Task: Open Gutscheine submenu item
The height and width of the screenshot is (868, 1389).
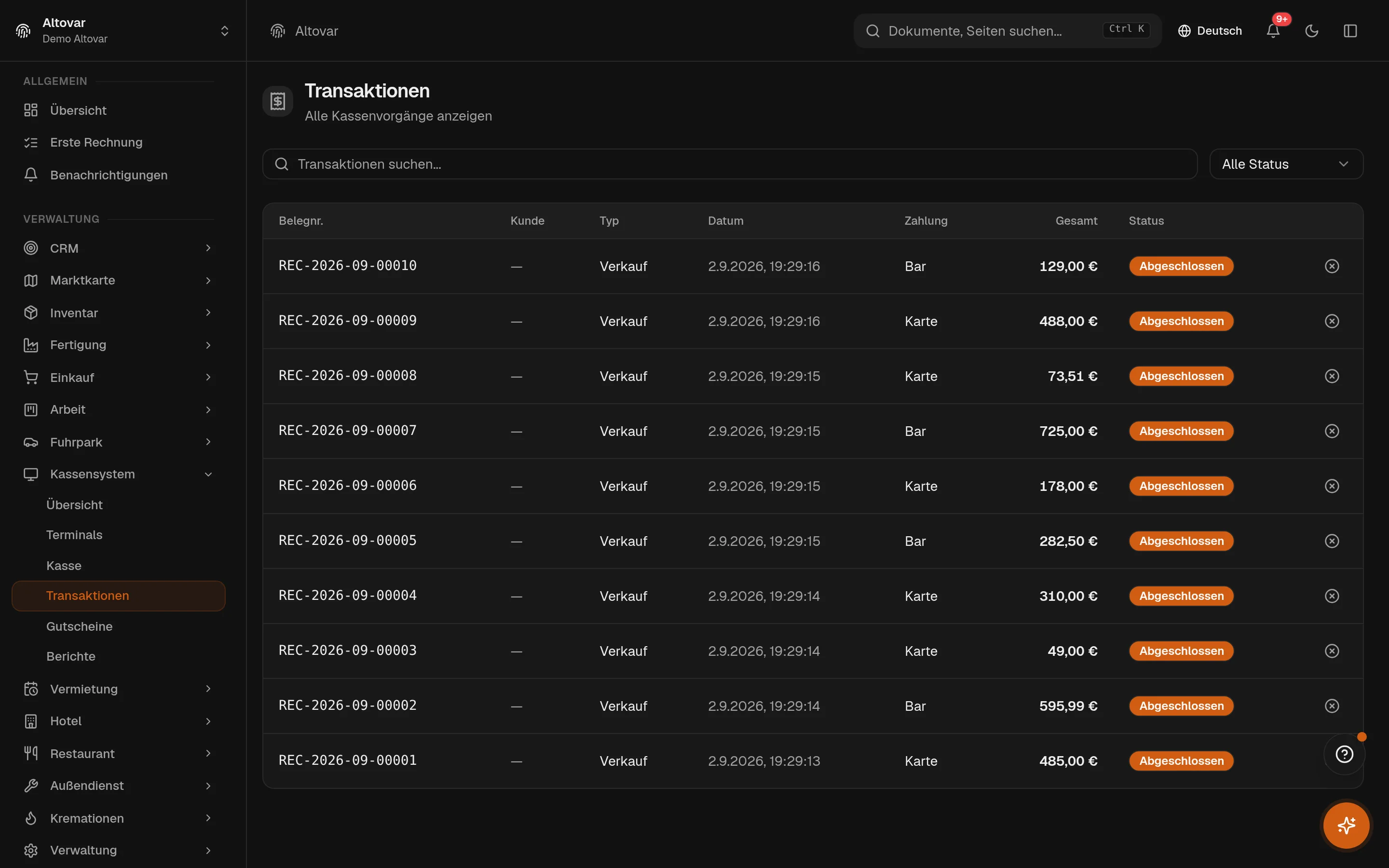Action: (x=118, y=626)
